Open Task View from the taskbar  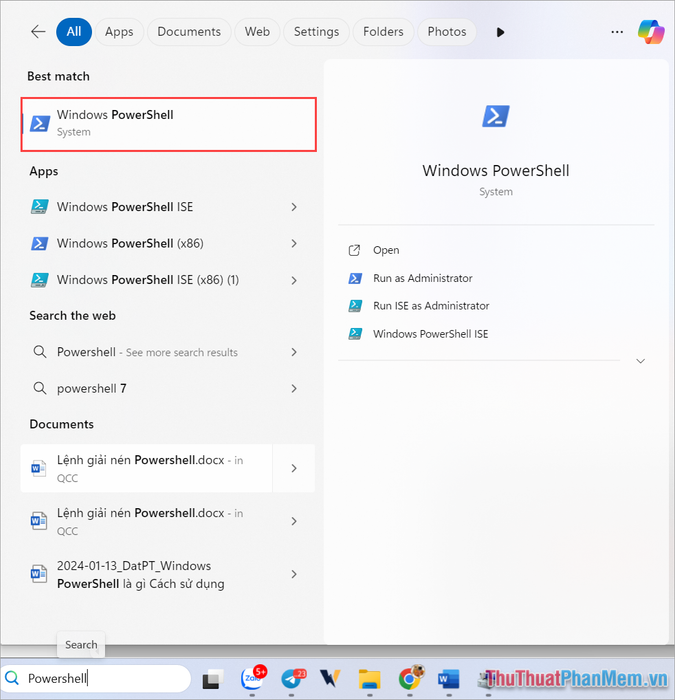tap(212, 679)
